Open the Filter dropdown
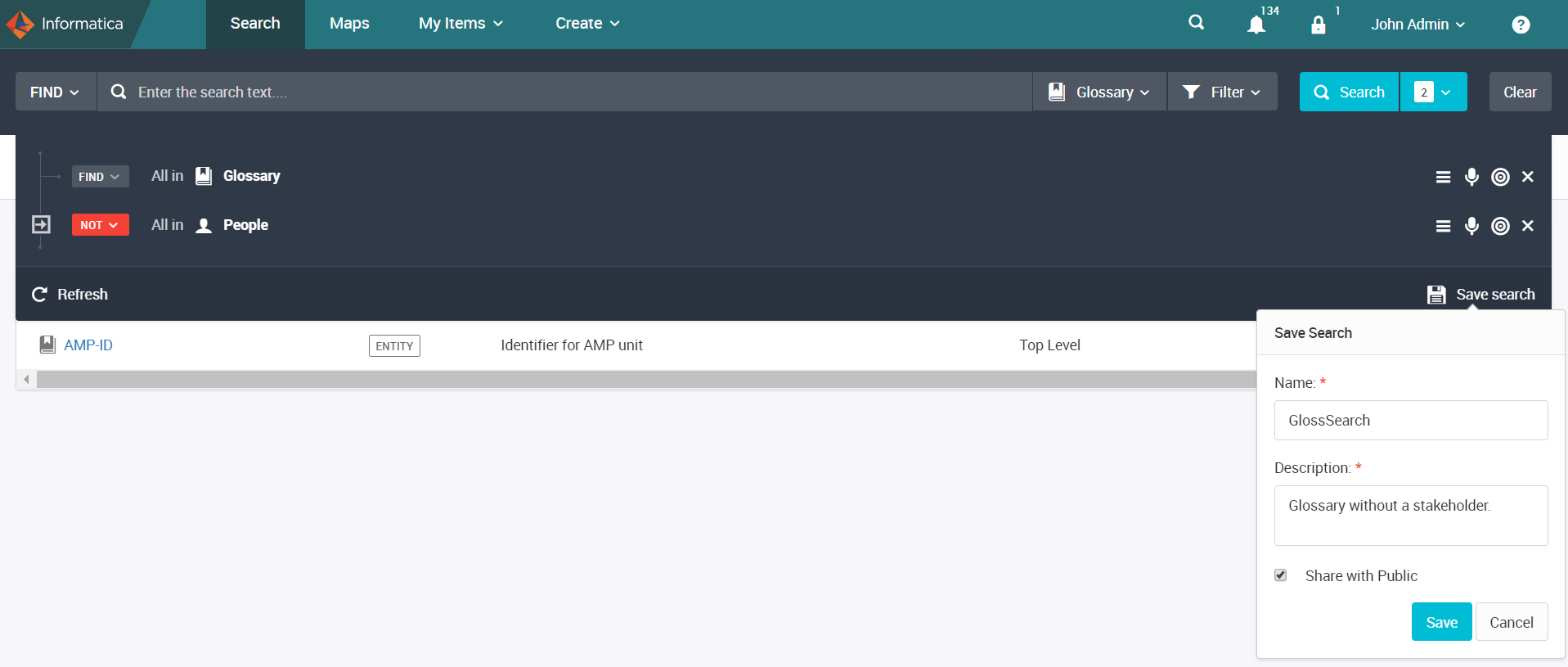 pos(1222,92)
